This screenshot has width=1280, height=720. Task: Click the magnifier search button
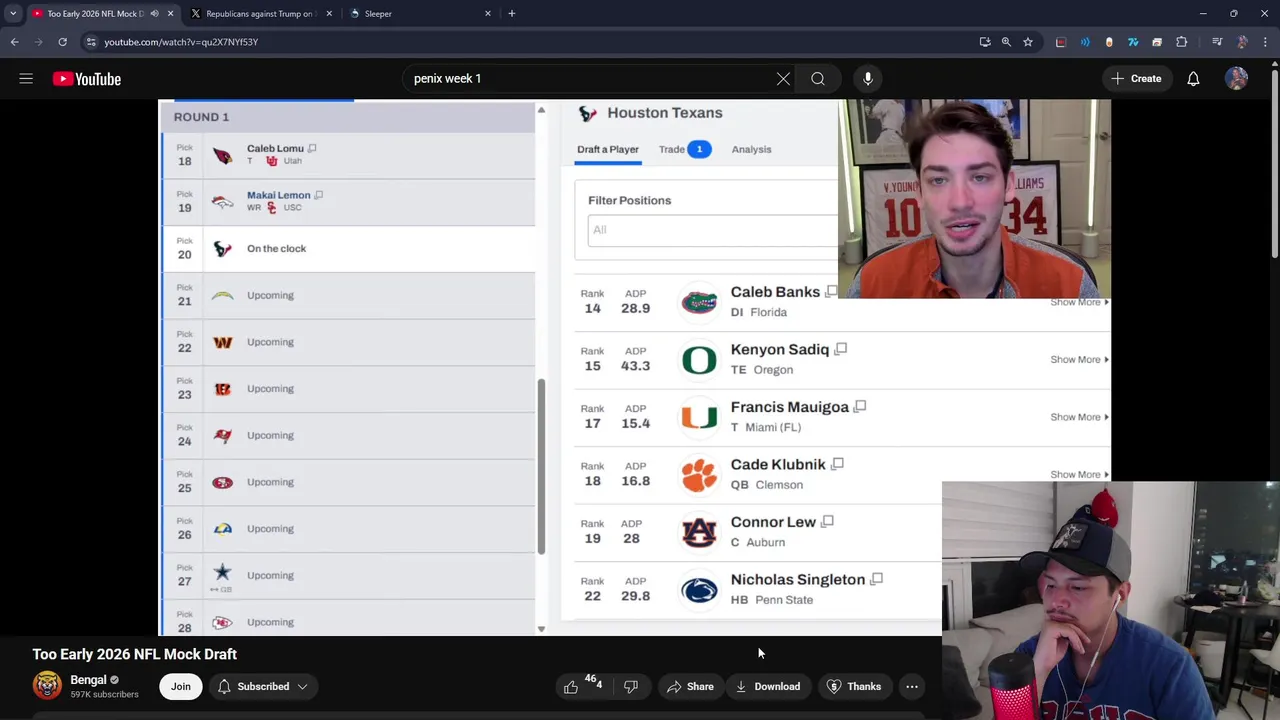coord(818,79)
